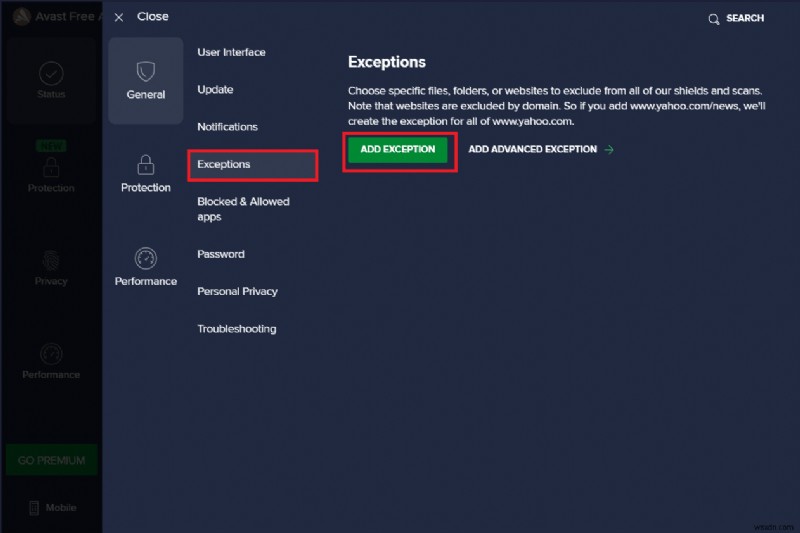Viewport: 800px width, 533px height.
Task: Click the Status checkmark icon
Action: click(51, 74)
